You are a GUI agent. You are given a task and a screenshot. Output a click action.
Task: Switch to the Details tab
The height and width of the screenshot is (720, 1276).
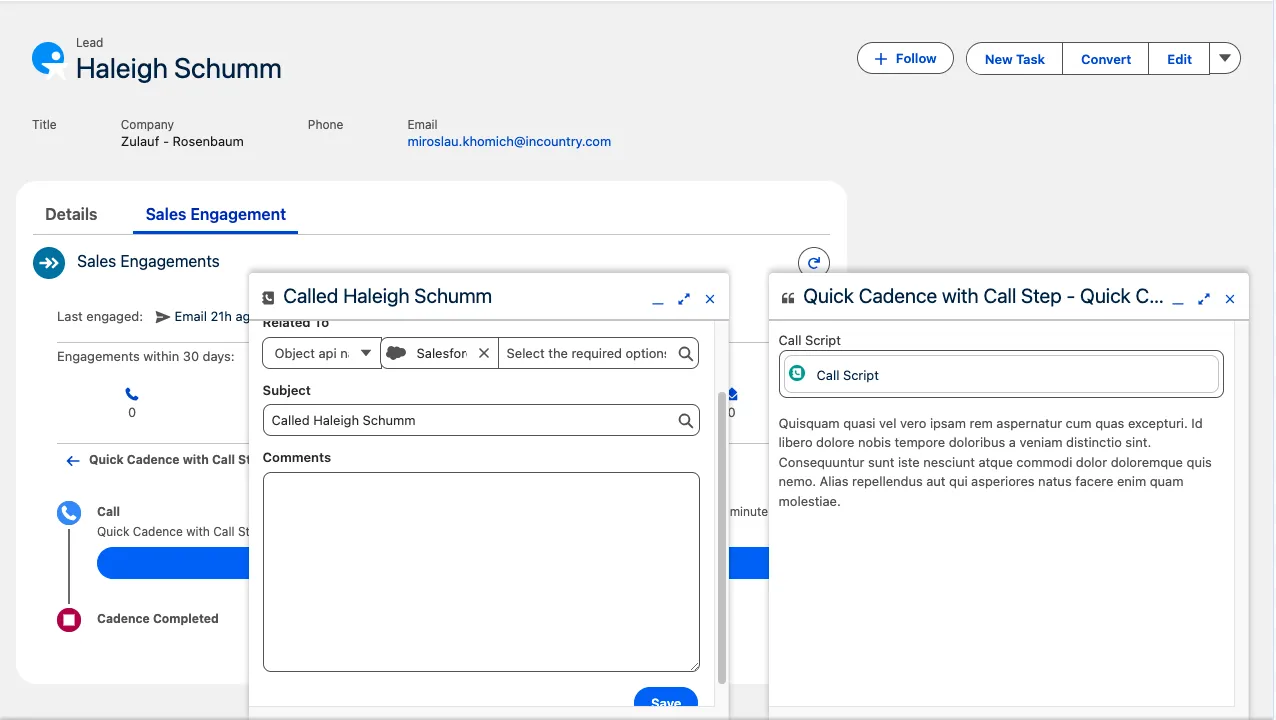point(71,214)
